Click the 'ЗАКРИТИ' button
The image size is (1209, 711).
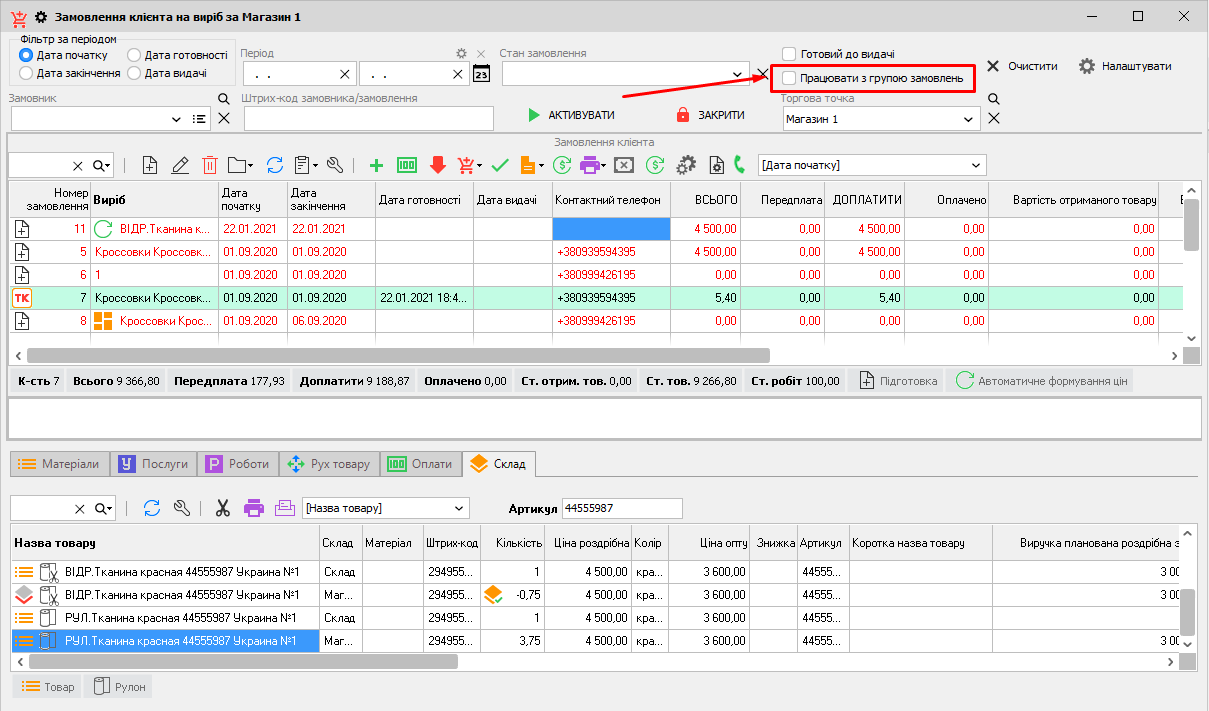coord(710,115)
